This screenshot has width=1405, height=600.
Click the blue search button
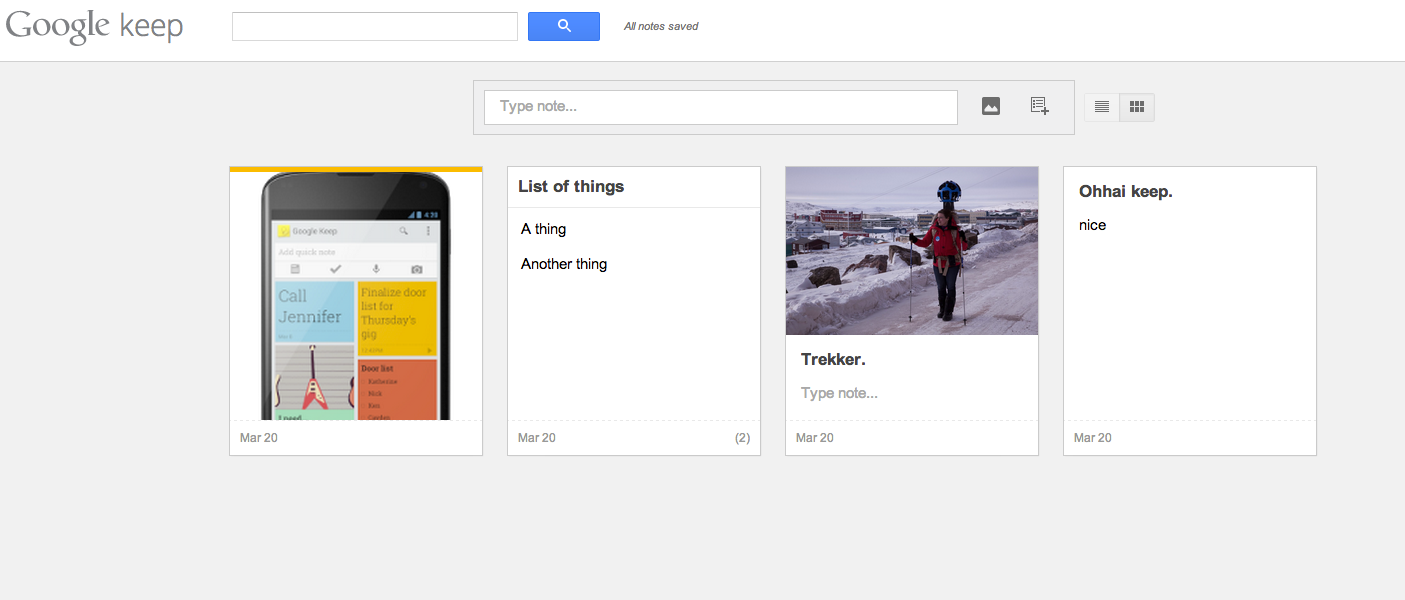coord(563,26)
